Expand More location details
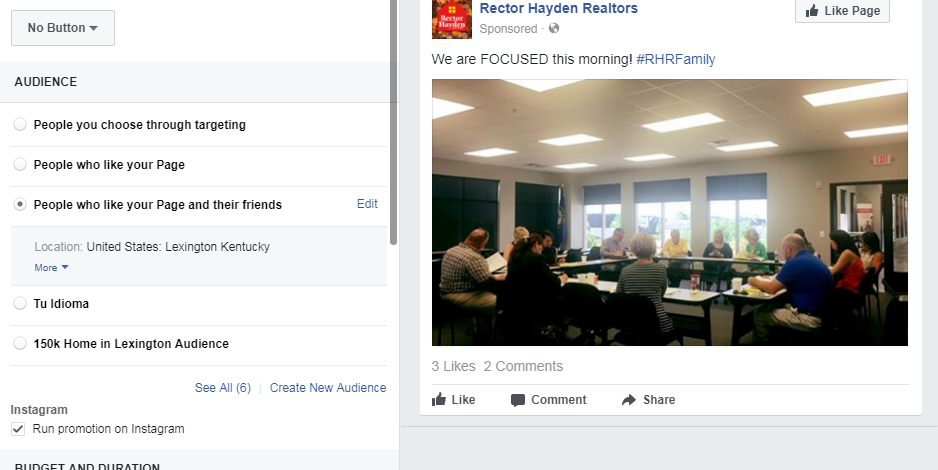Viewport: 938px width, 470px height. 51,267
